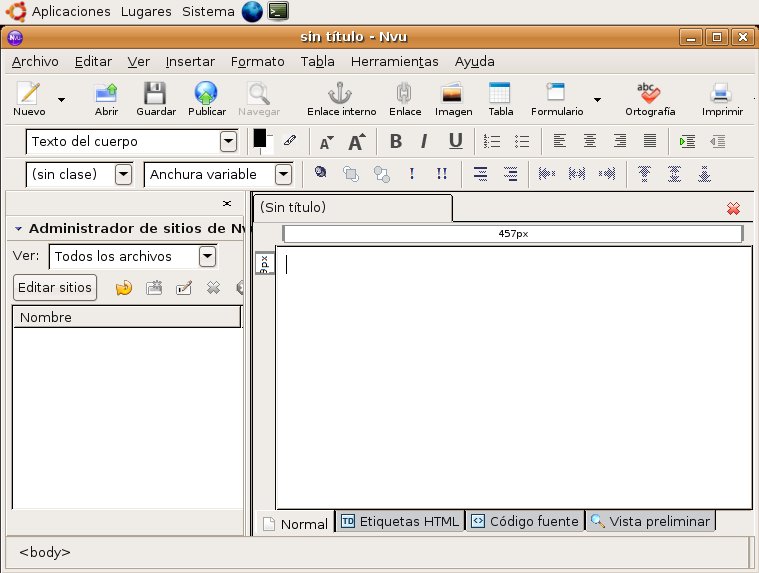Toggle italic text formatting
This screenshot has width=759, height=573.
[x=424, y=141]
